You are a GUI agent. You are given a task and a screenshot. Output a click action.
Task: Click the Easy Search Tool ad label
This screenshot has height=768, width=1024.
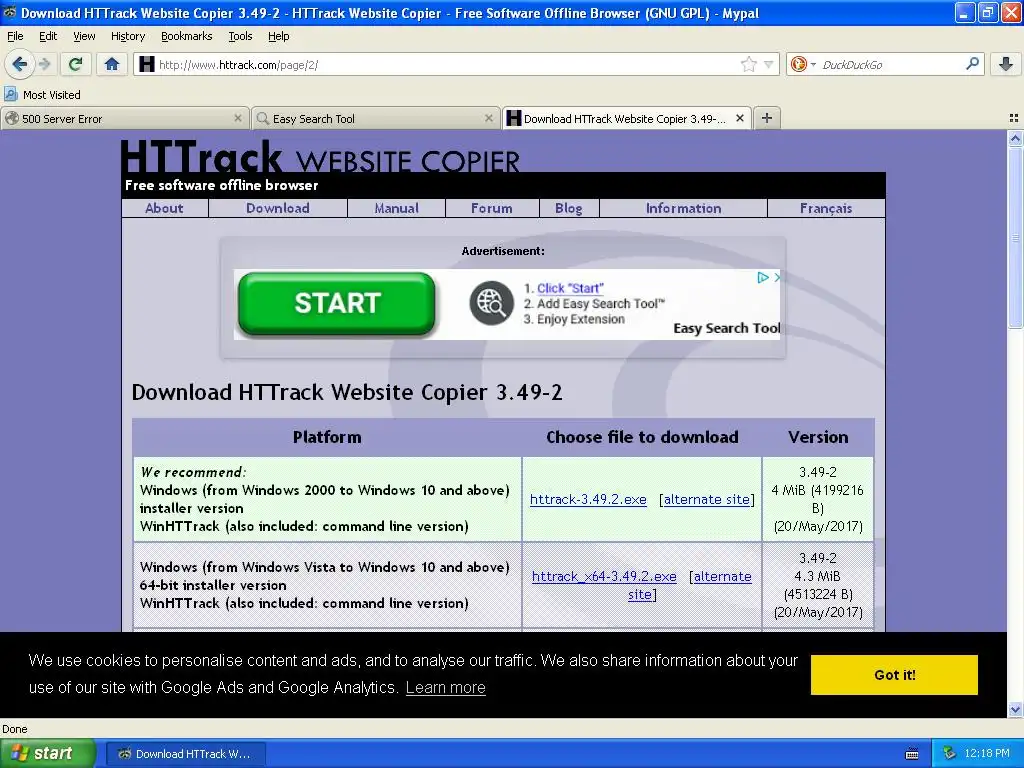[x=727, y=328]
